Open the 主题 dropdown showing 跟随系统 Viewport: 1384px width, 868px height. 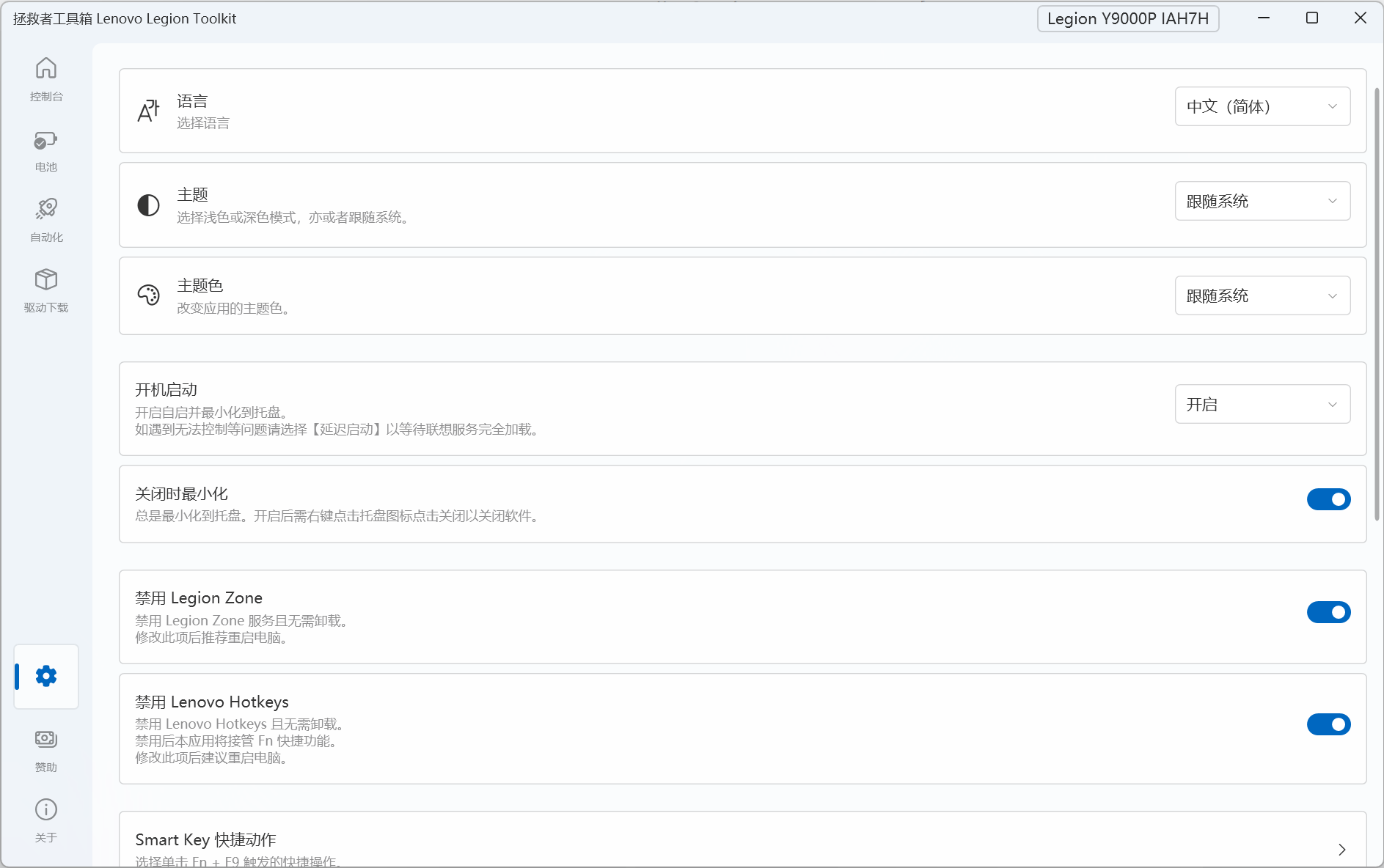tap(1262, 201)
